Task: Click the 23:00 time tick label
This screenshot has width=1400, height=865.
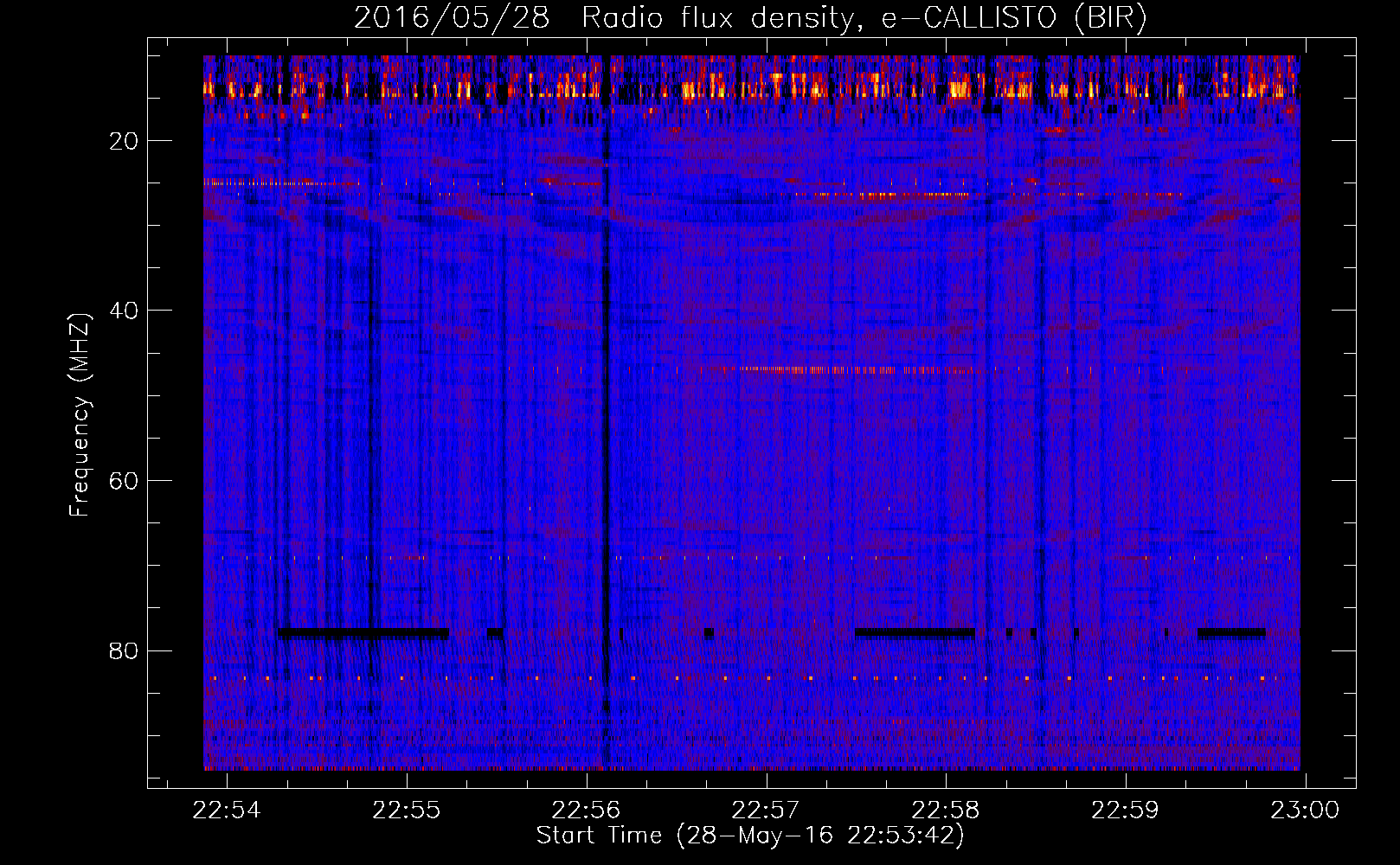Action: click(1305, 811)
